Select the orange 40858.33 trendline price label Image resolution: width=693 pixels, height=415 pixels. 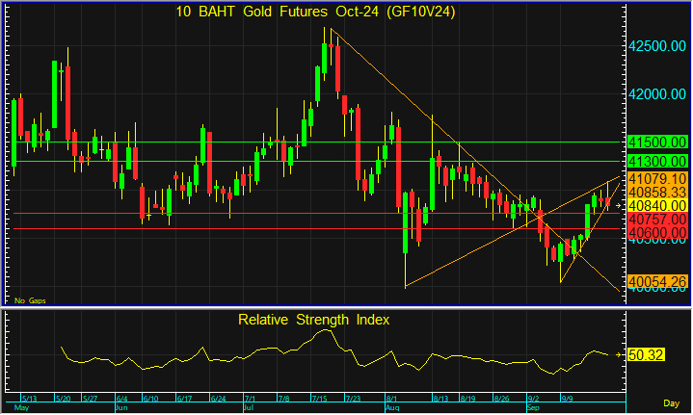click(656, 191)
